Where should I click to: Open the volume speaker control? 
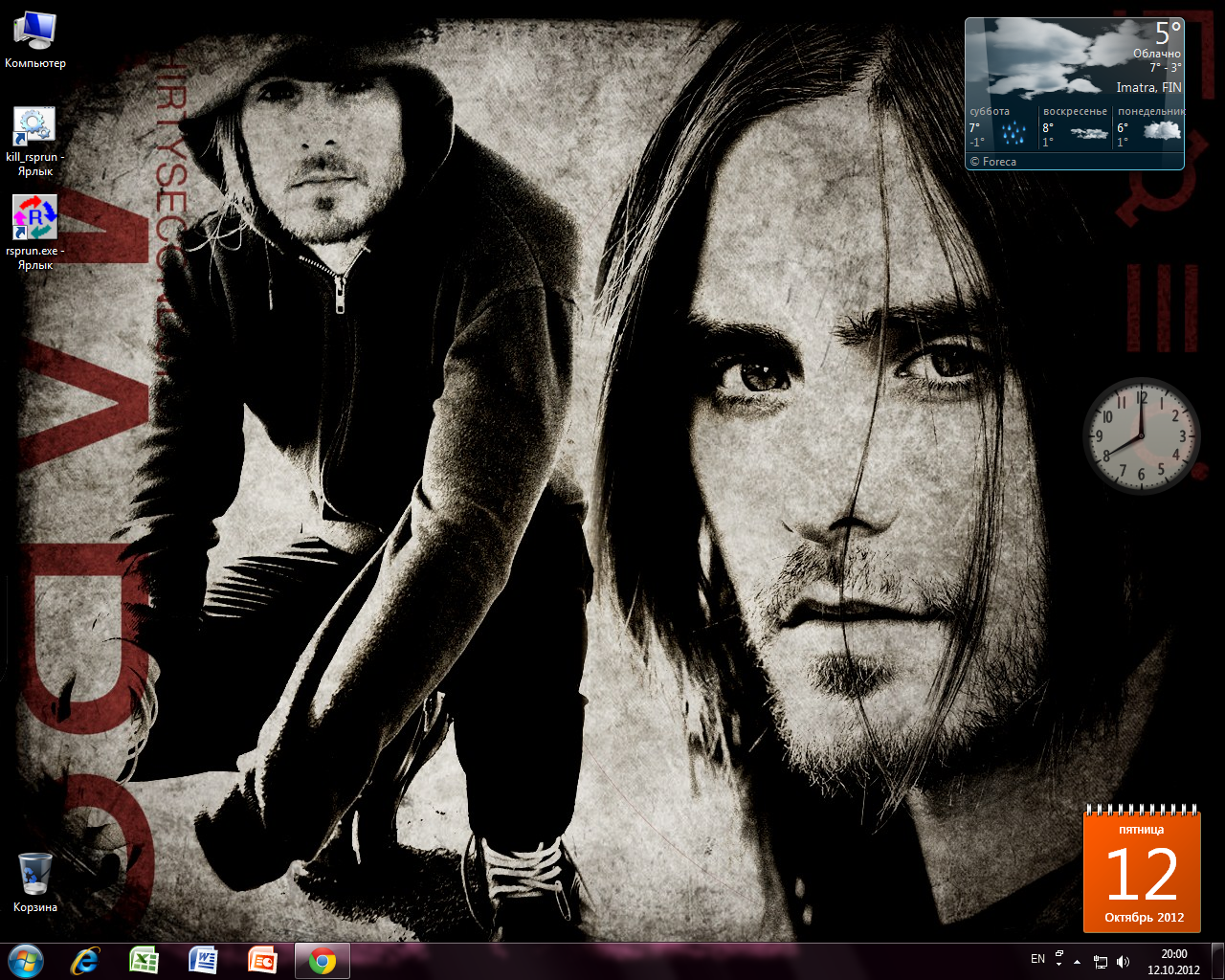[x=1123, y=962]
